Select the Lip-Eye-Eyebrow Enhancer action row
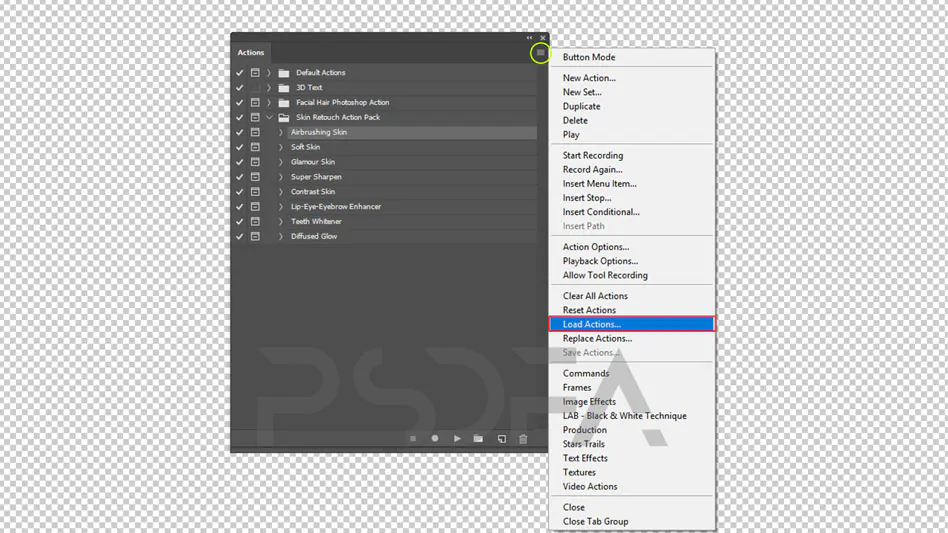The image size is (948, 533). (411, 207)
